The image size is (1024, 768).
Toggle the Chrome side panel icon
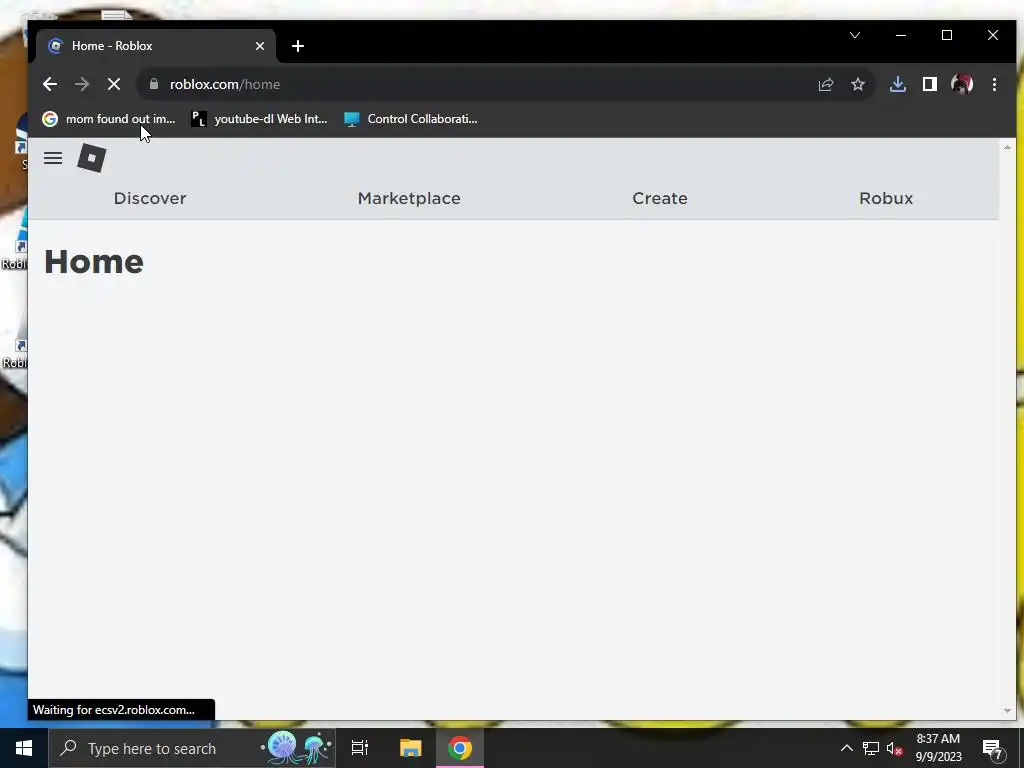(x=930, y=84)
